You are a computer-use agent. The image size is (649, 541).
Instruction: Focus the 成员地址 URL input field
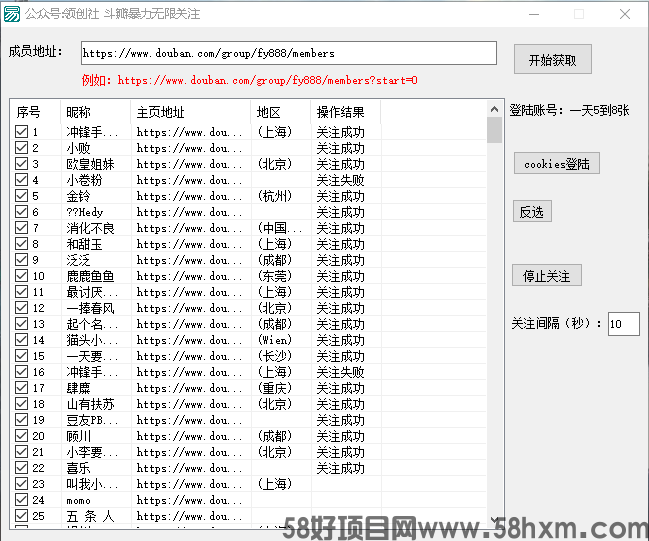(x=288, y=53)
